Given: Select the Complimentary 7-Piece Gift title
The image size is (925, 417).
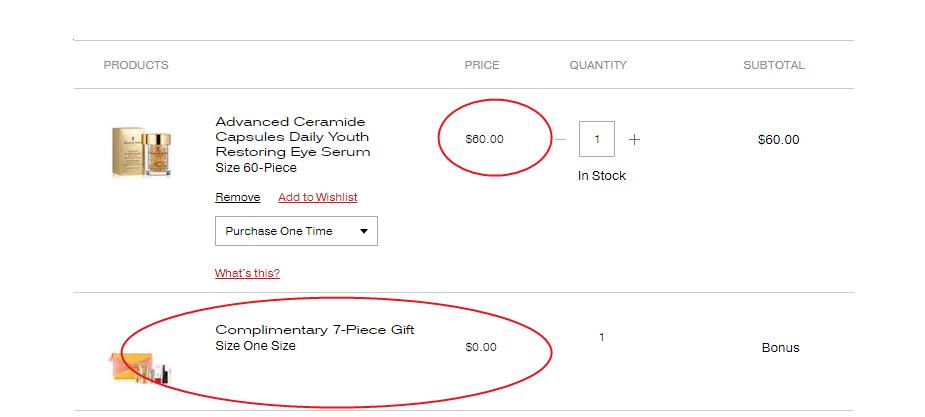Looking at the screenshot, I should click(314, 330).
